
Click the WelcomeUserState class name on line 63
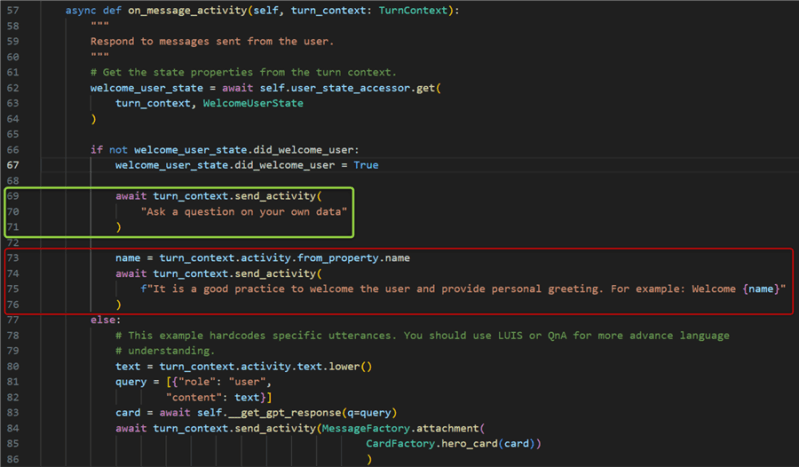tap(253, 103)
